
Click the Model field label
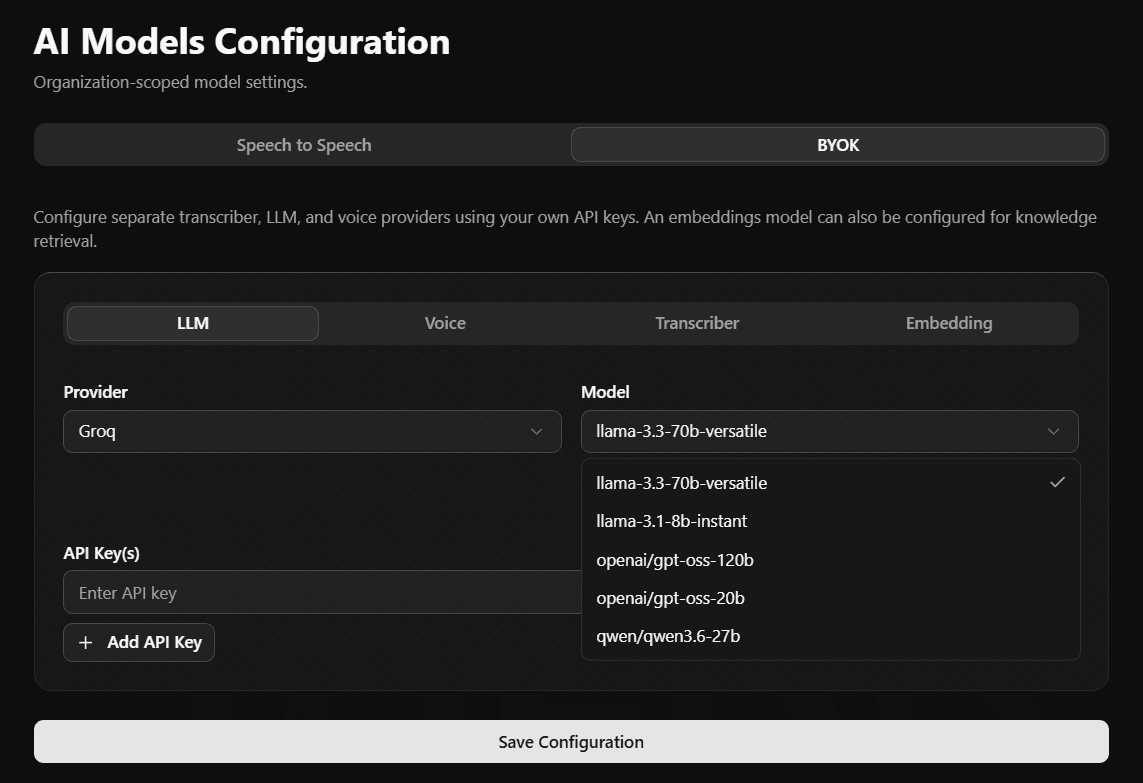[x=605, y=392]
